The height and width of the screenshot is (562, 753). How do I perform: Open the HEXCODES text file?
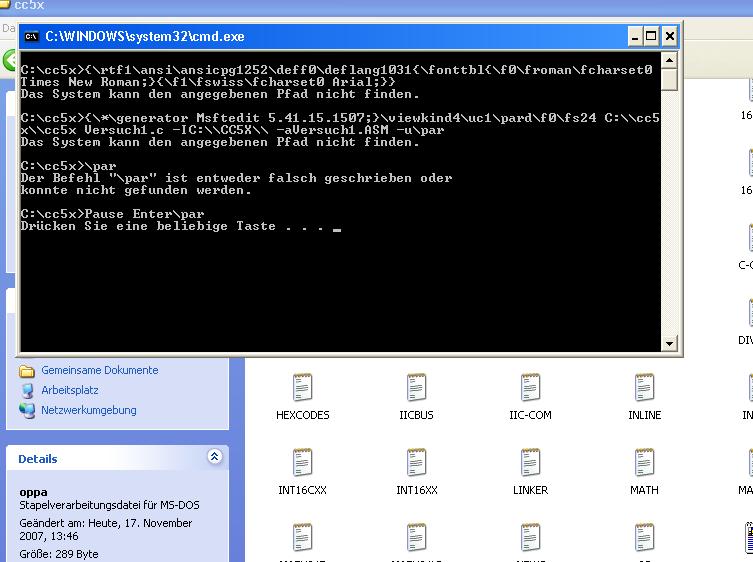coord(303,388)
